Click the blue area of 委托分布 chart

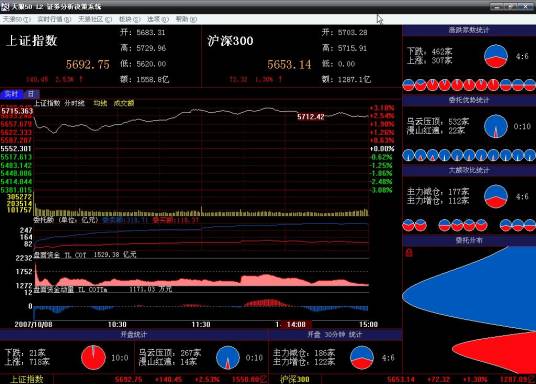tap(479, 291)
